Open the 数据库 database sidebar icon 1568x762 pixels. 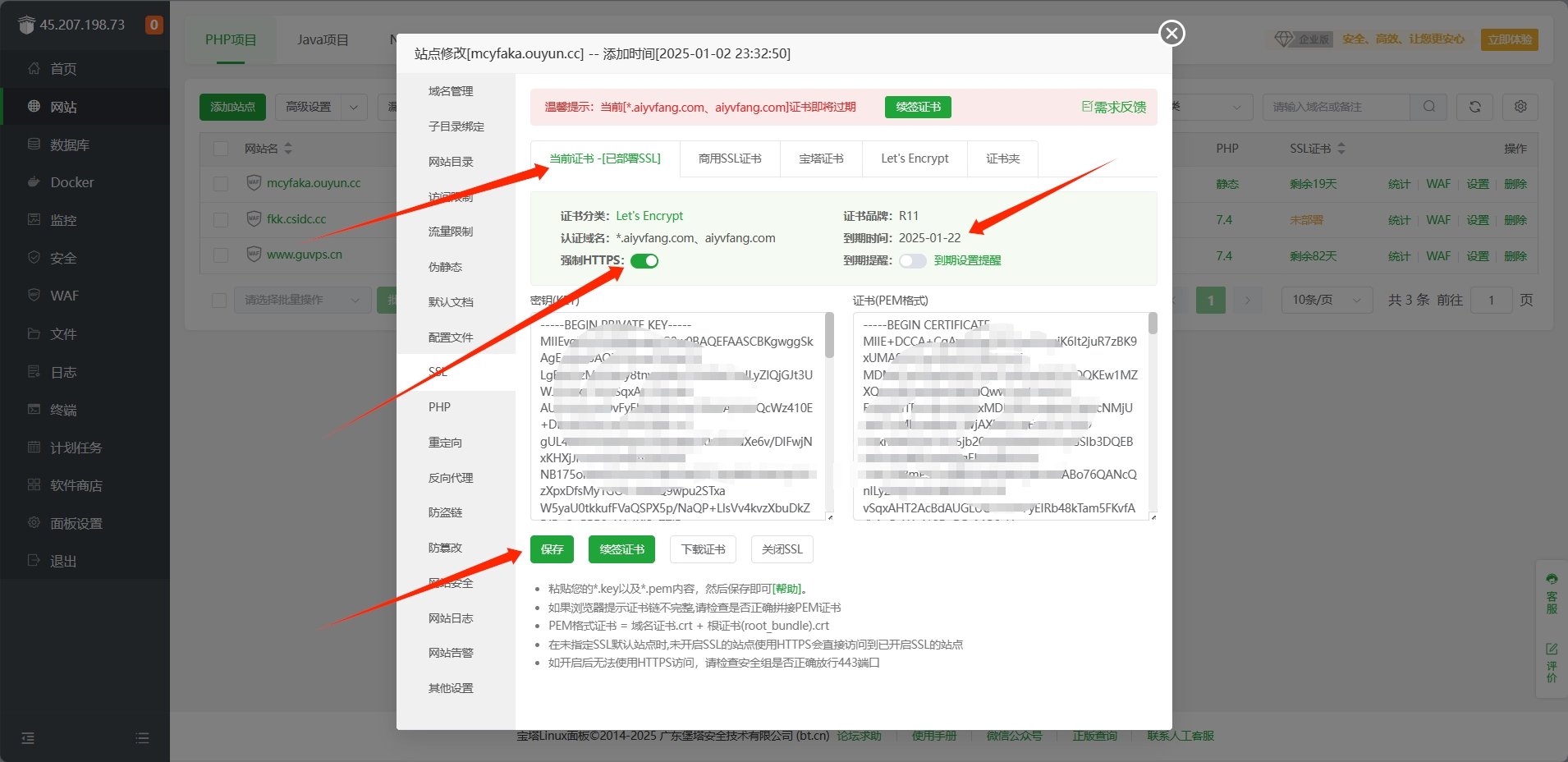coord(34,145)
